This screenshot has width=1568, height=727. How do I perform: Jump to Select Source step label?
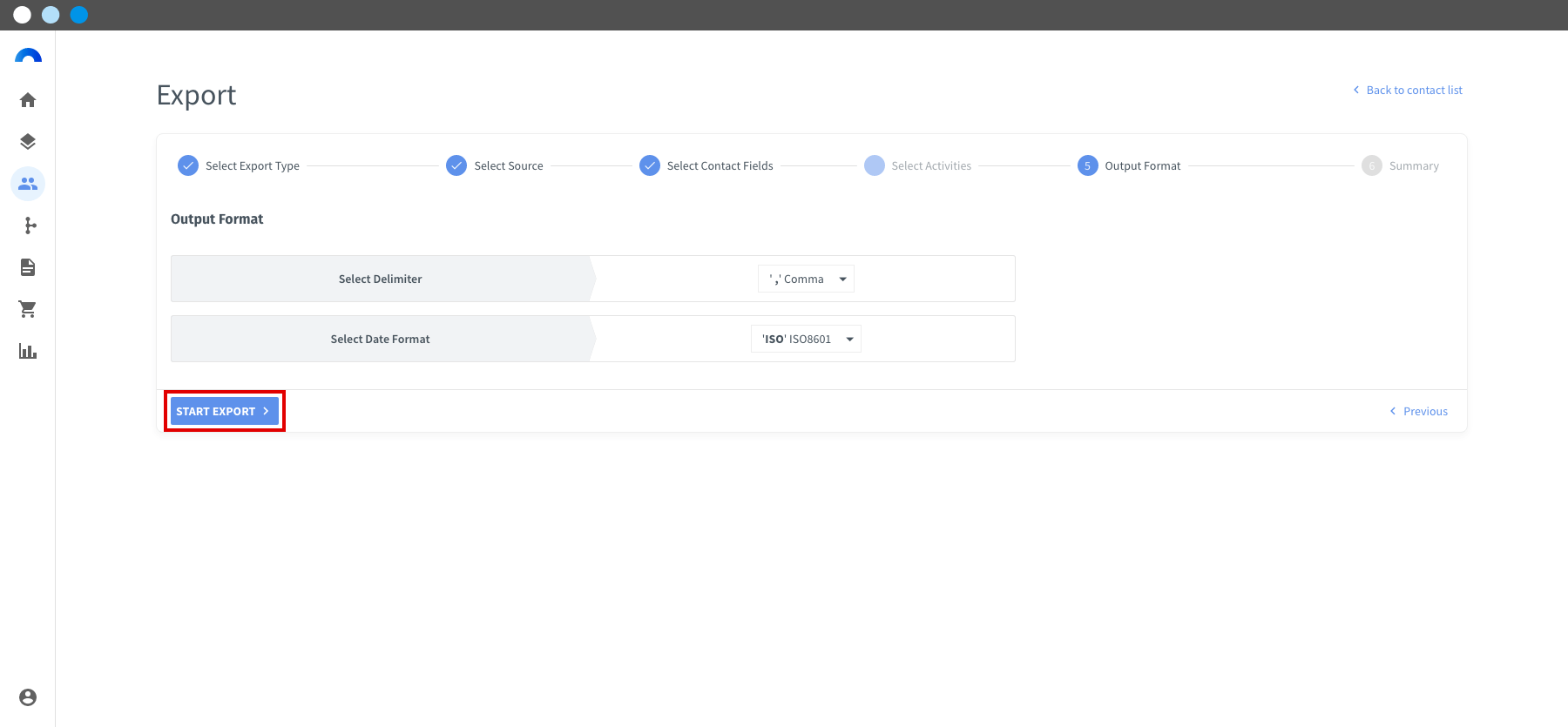coord(509,165)
